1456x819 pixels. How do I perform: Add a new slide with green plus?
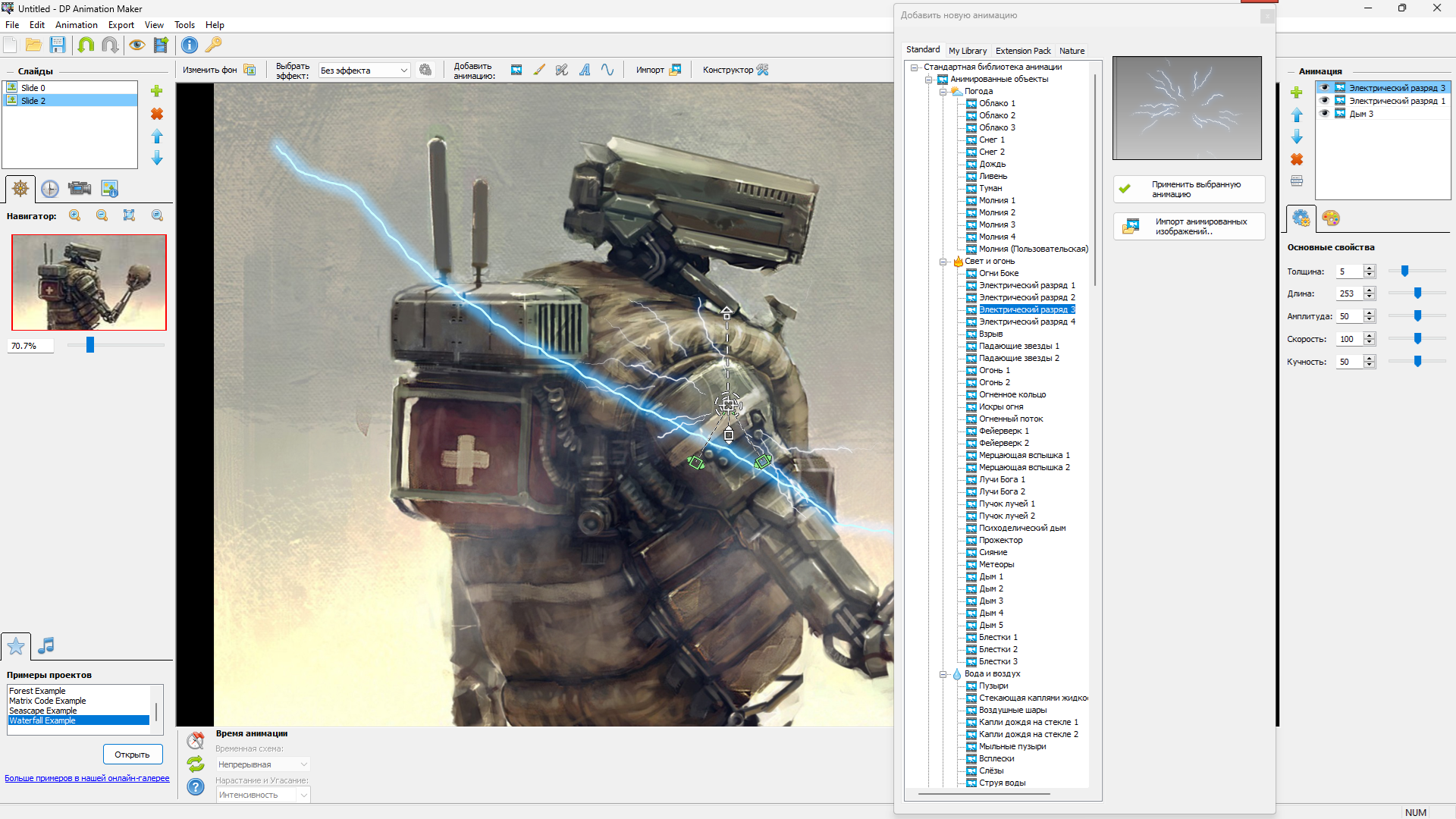[157, 91]
